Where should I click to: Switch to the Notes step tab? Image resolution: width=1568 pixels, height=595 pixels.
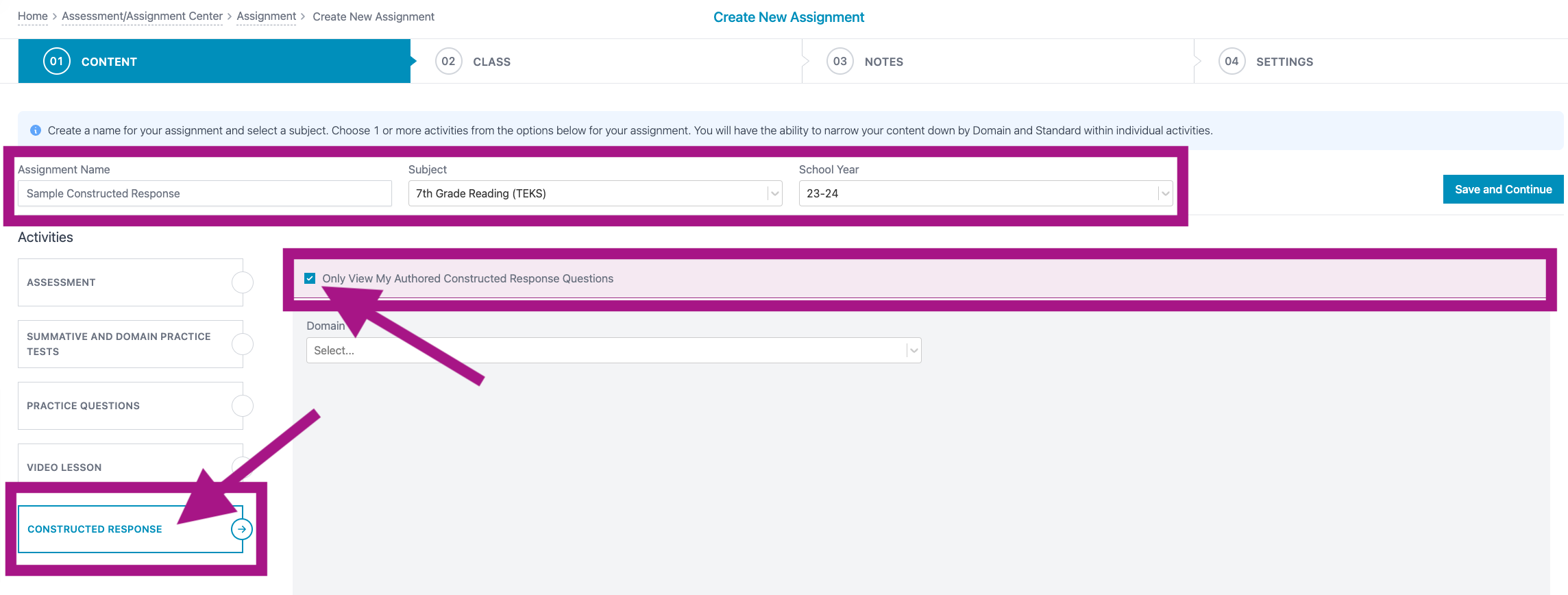click(x=998, y=61)
